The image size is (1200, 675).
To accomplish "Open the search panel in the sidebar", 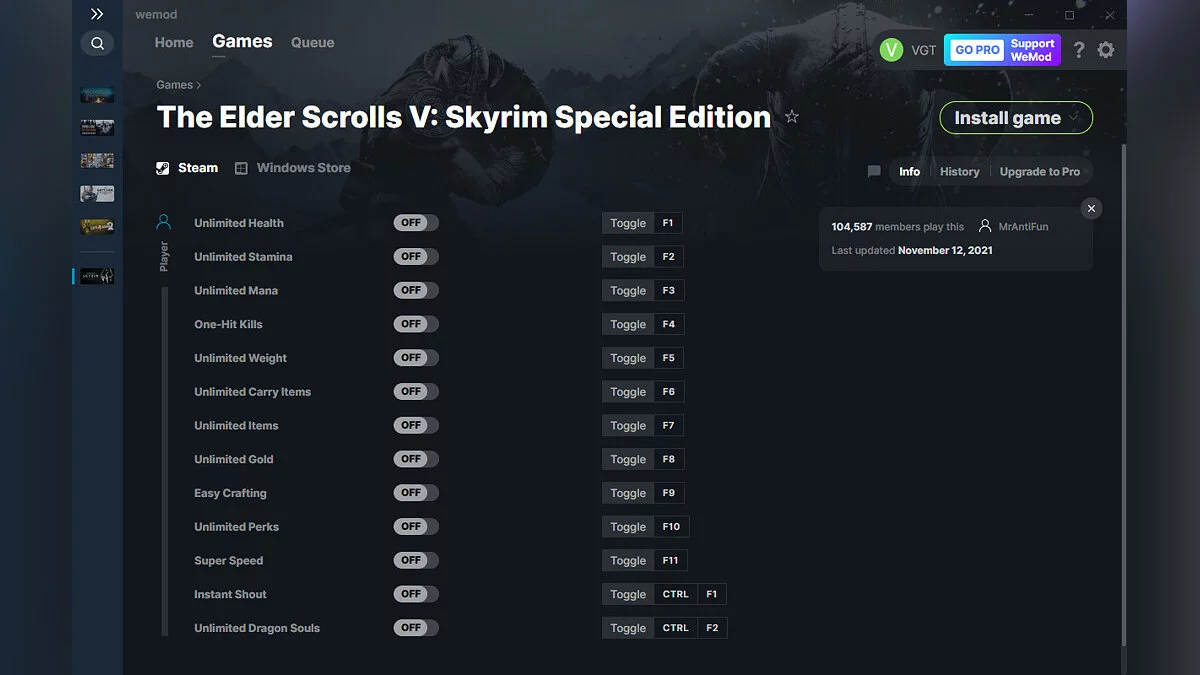I will click(x=97, y=43).
